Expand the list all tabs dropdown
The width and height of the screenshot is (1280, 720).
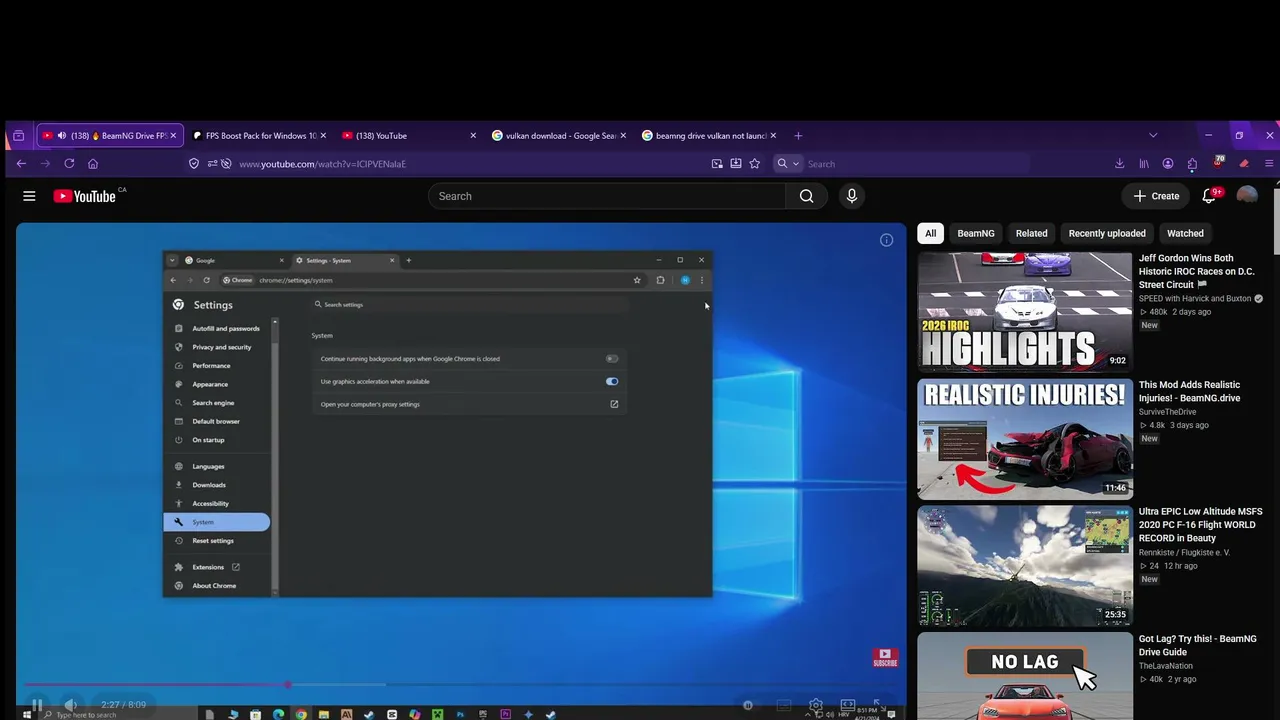[x=1153, y=136]
